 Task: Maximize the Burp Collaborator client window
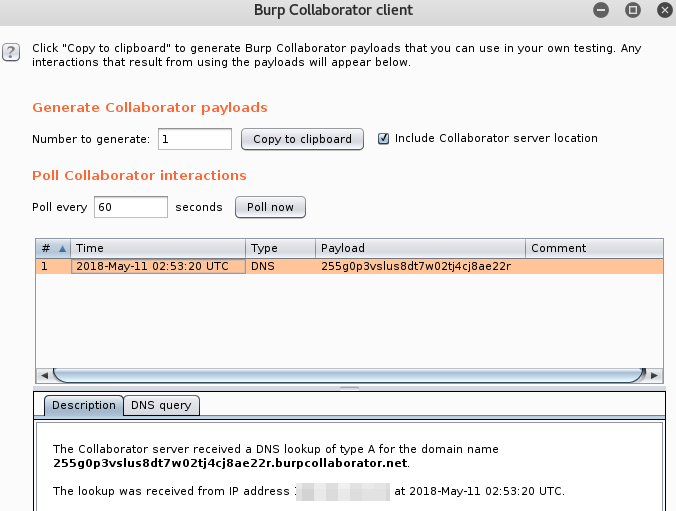(x=632, y=10)
